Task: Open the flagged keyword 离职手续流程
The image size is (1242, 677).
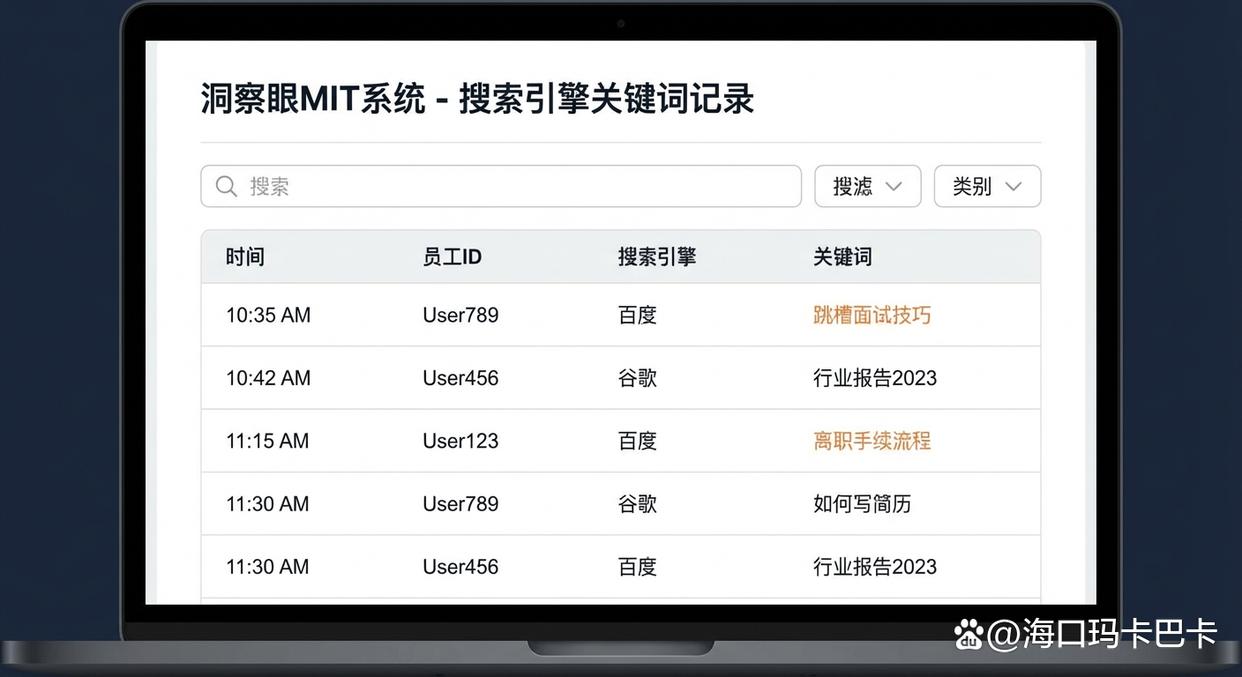Action: tap(871, 440)
